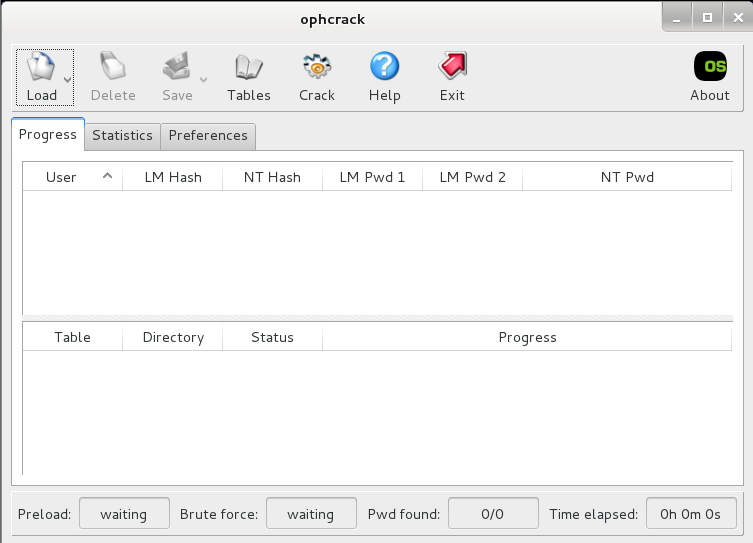This screenshot has height=543, width=753.
Task: Click the LM Pwd 2 column header
Action: coord(473,177)
